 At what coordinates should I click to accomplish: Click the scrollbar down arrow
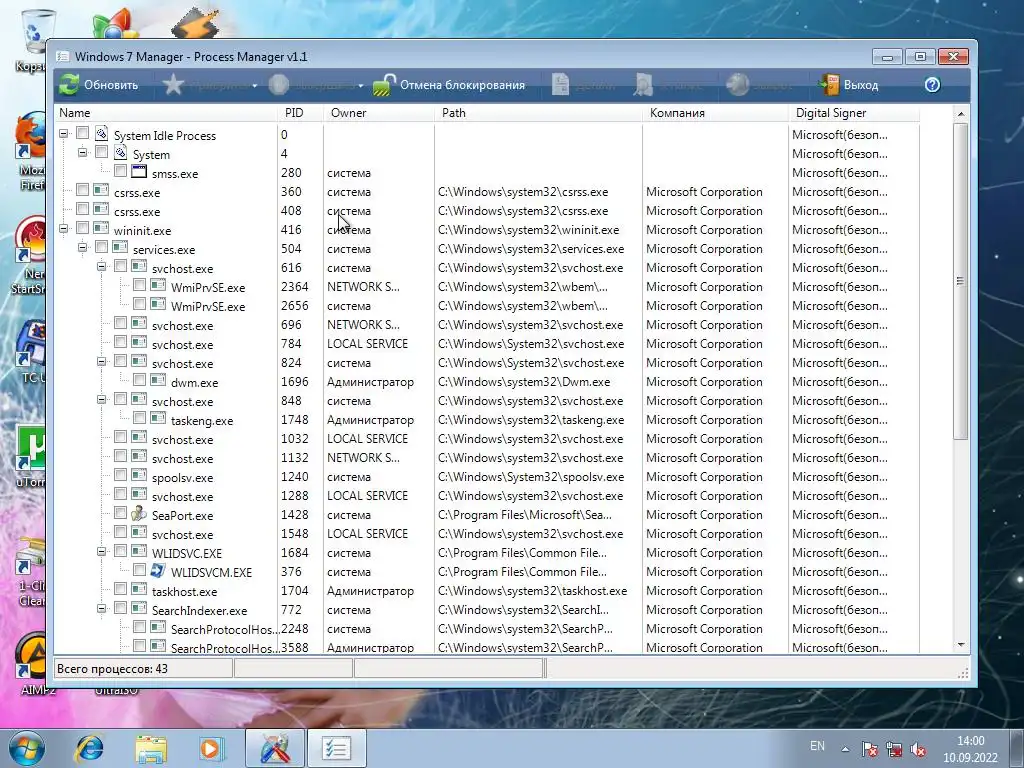(961, 645)
